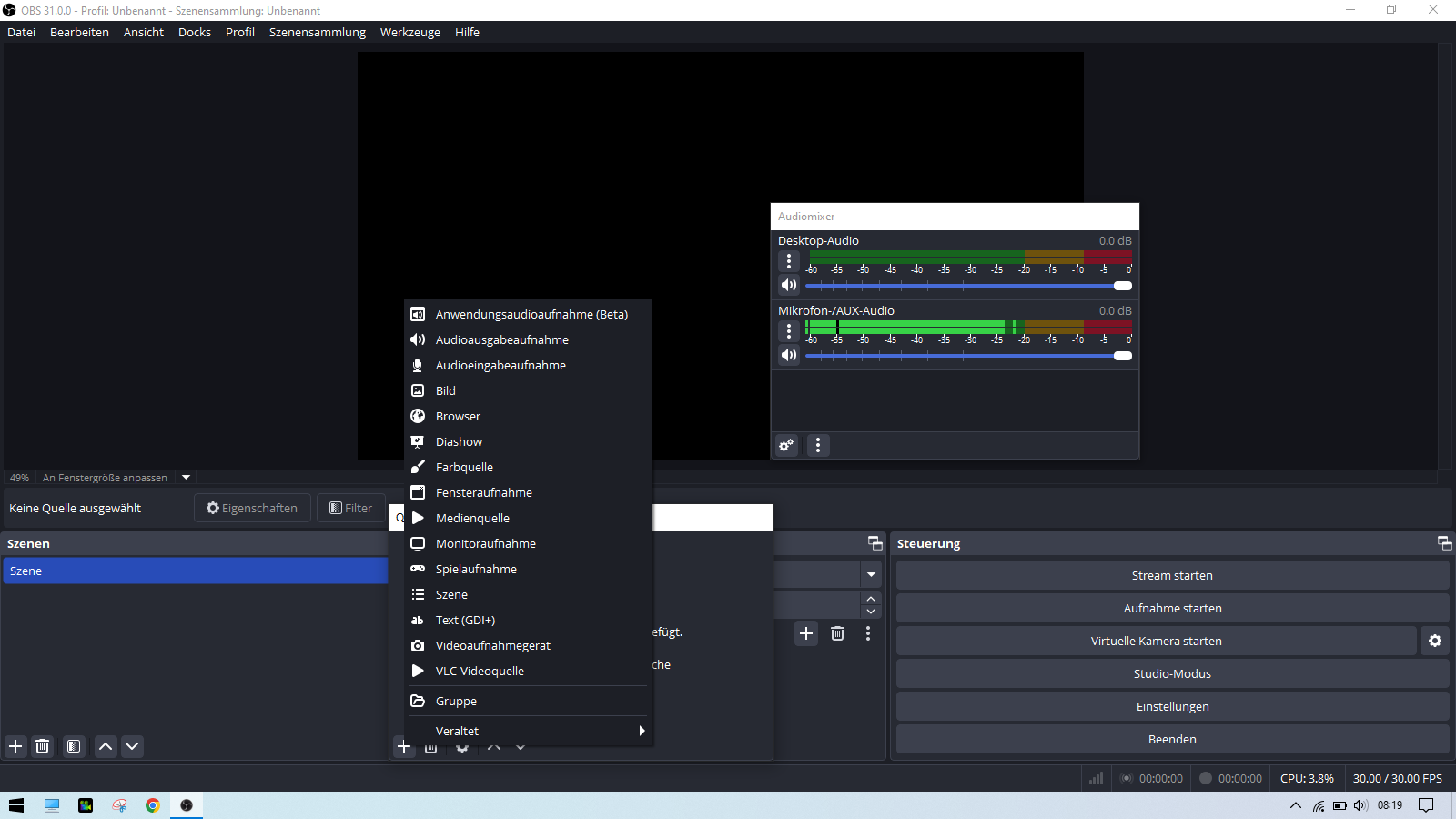The height and width of the screenshot is (819, 1456).
Task: Open the Datei menu
Action: (22, 32)
